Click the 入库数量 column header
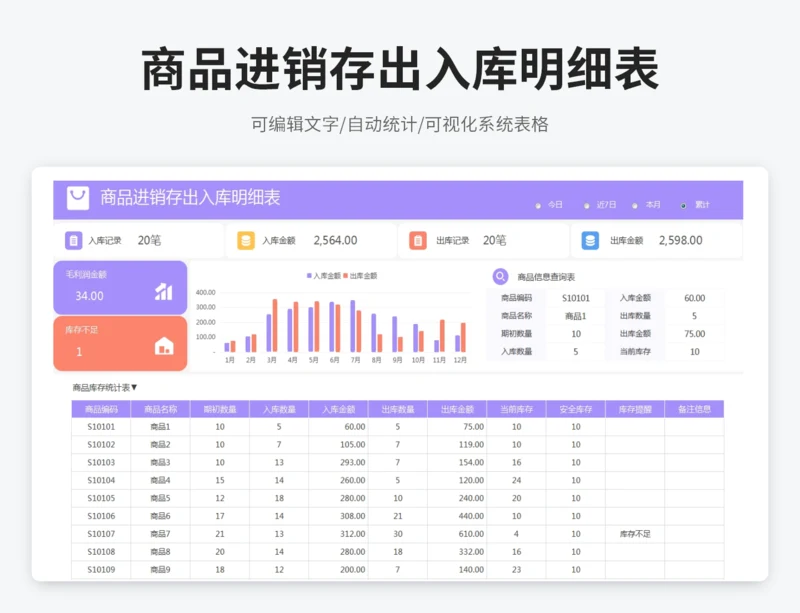This screenshot has width=800, height=613. [279, 409]
